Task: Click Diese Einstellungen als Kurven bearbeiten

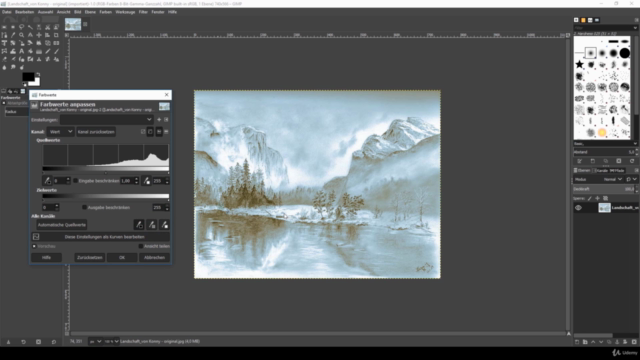Action: pos(100,237)
